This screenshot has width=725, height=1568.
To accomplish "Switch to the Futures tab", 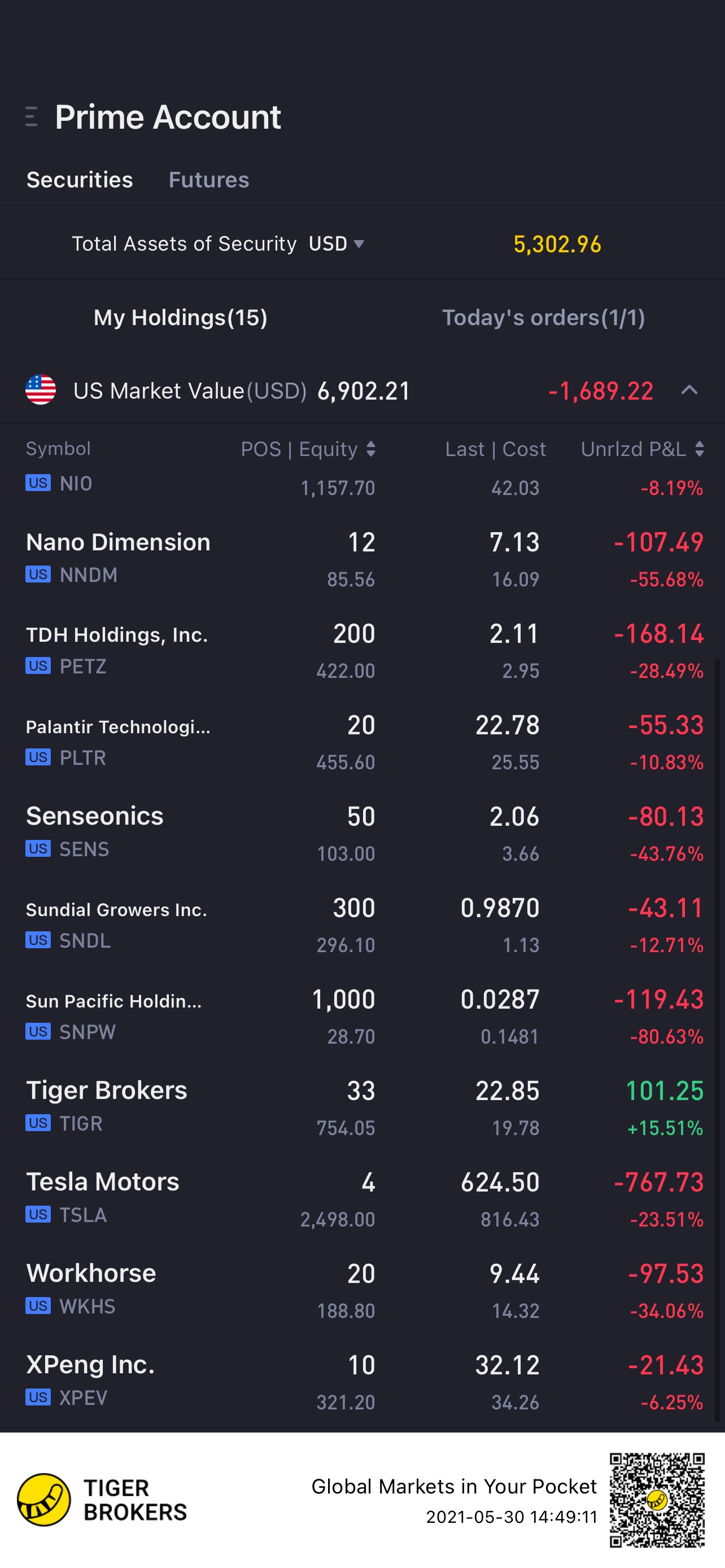I will click(x=209, y=179).
